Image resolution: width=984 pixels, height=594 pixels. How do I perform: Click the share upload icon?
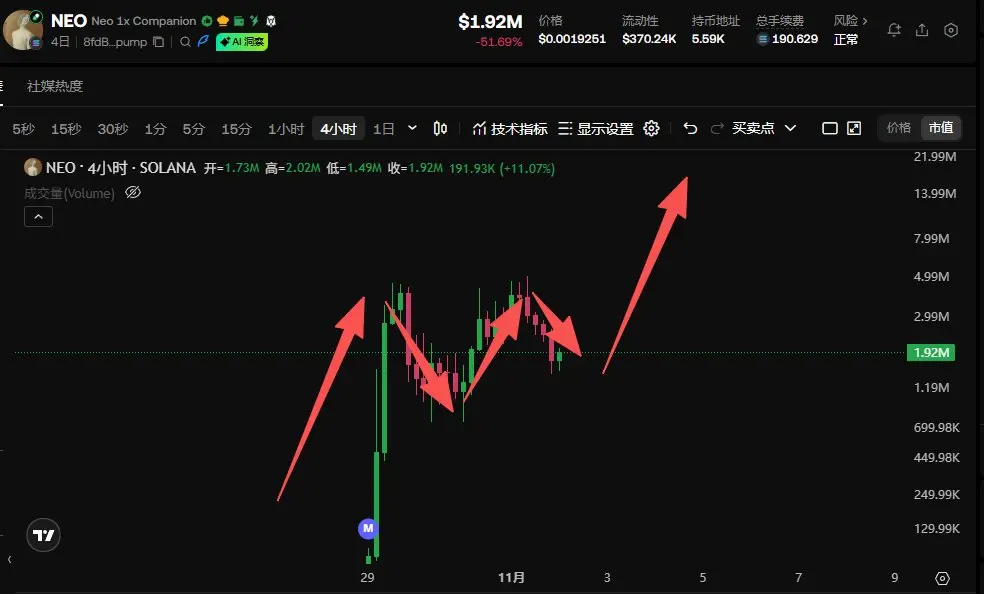point(922,29)
